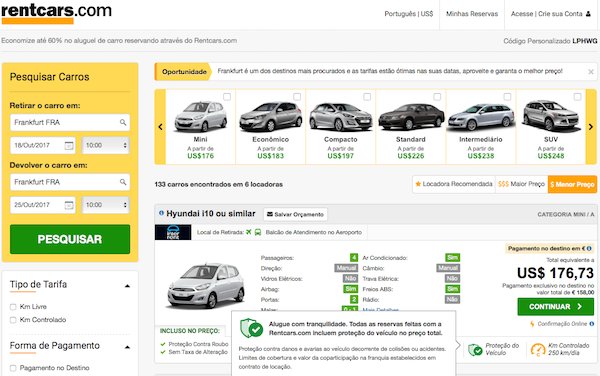This screenshot has width=600, height=376.
Task: Select the Intermediário category checkbox
Action: click(507, 97)
